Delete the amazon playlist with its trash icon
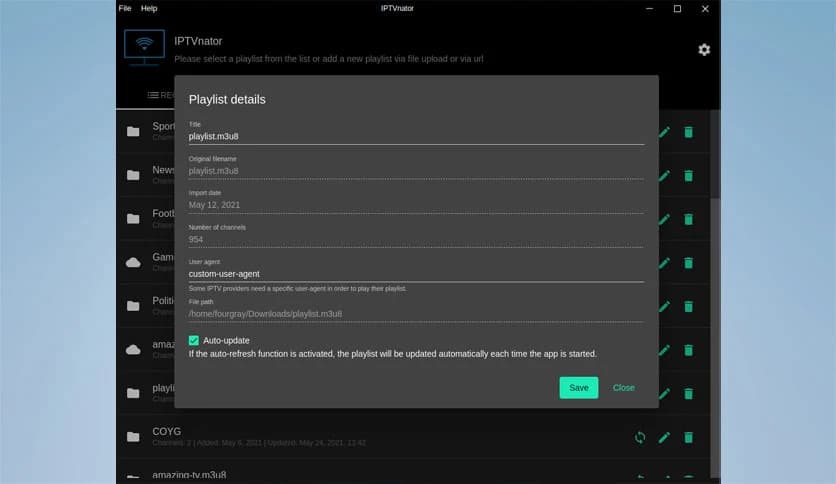This screenshot has height=484, width=836. coord(688,350)
